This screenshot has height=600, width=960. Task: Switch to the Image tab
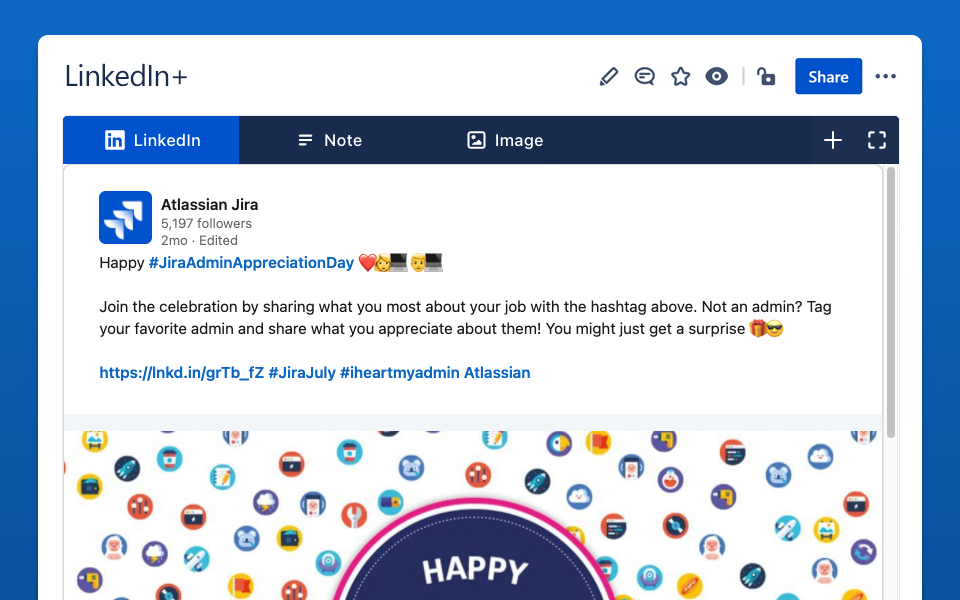(505, 140)
